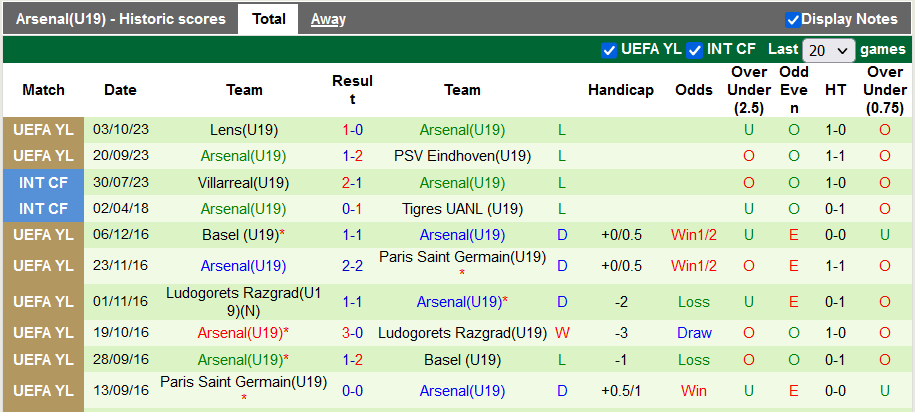Click the Over Under (2.5) column header

click(749, 90)
